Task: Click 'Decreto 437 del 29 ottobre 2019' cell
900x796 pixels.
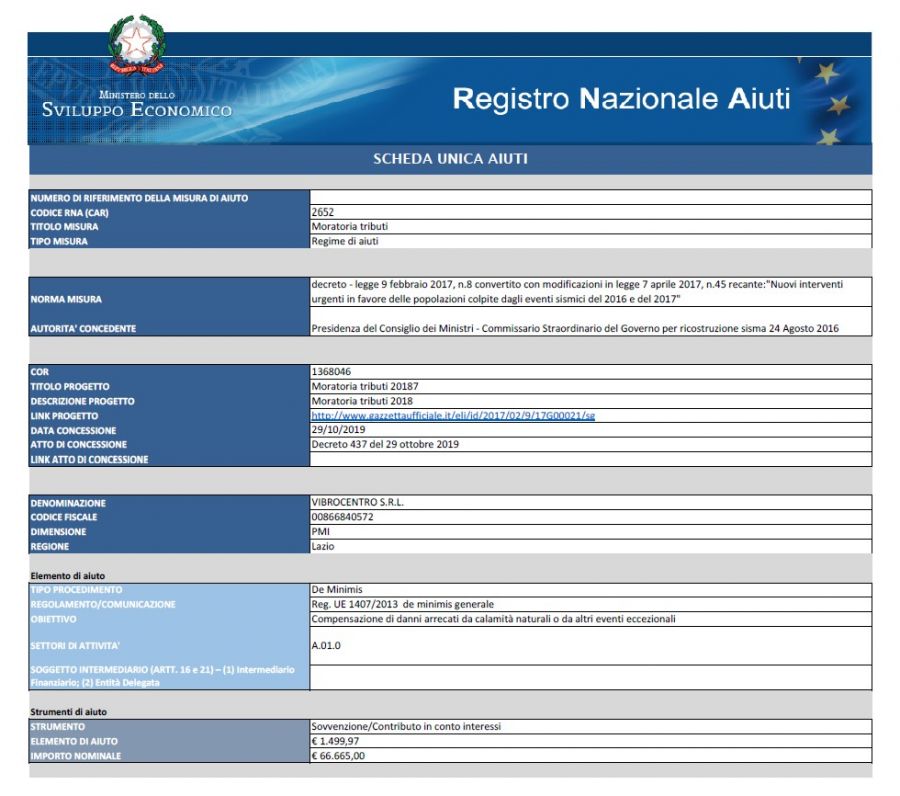Action: pyautogui.click(x=591, y=444)
